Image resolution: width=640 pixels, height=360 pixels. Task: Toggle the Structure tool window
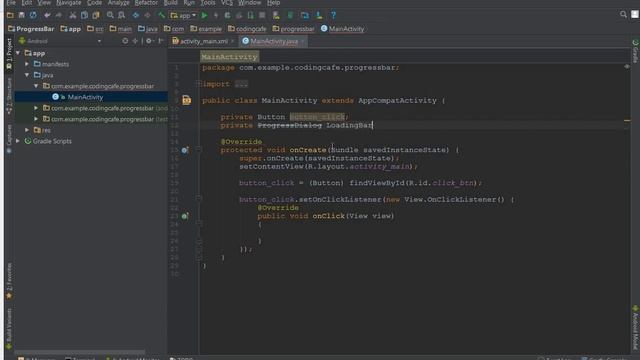pos(9,96)
